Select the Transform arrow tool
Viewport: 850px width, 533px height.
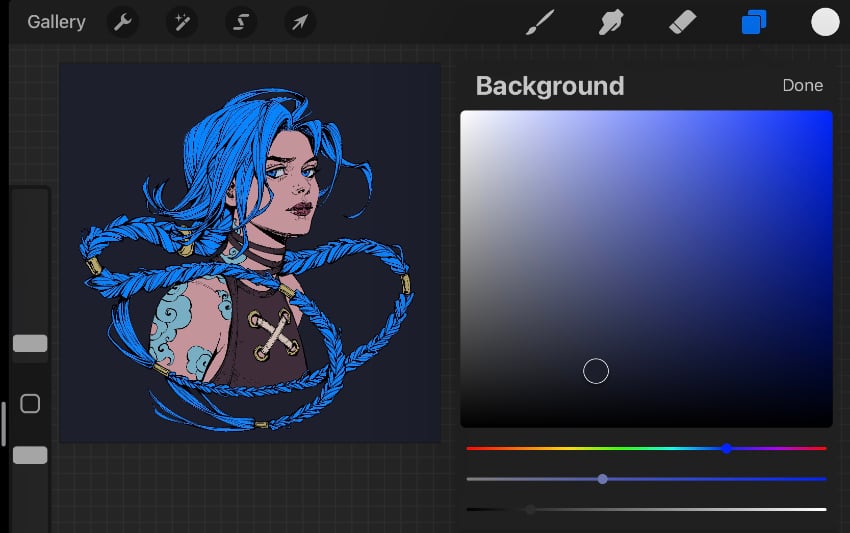pyautogui.click(x=300, y=22)
